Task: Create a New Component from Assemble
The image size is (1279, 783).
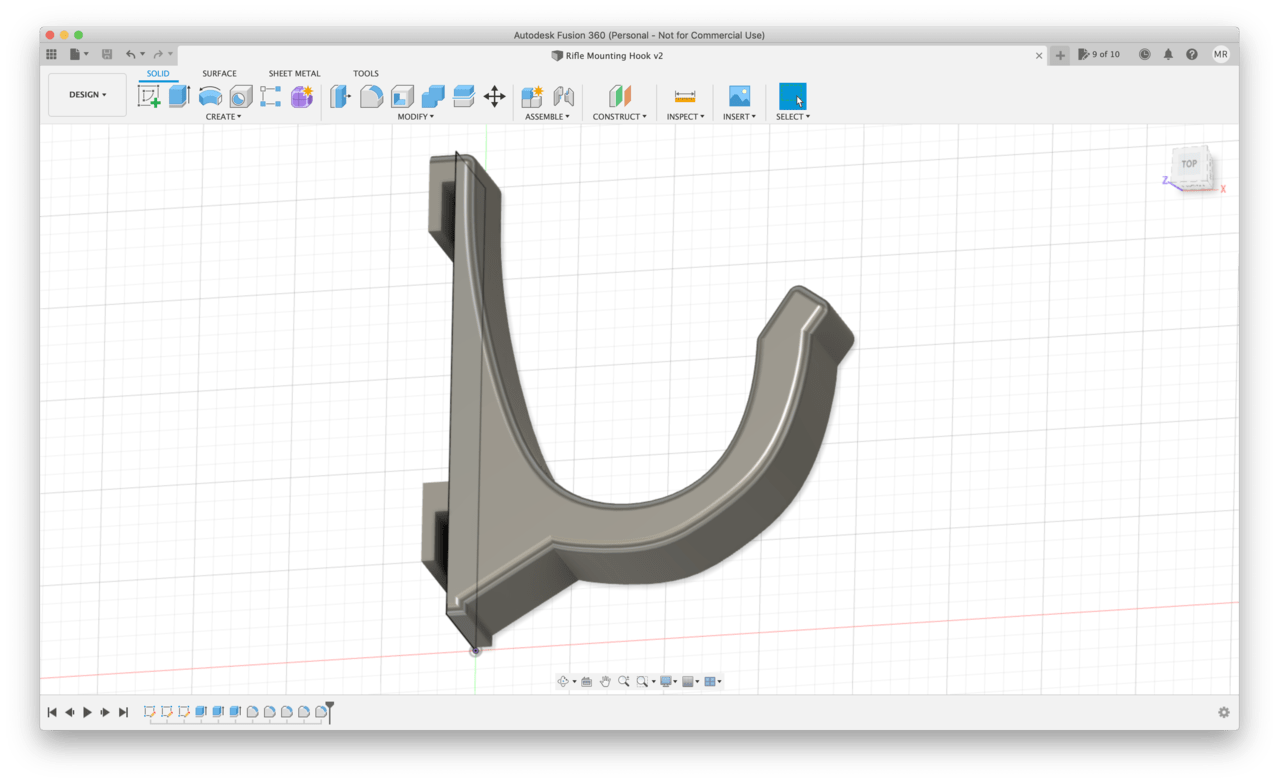Action: pyautogui.click(x=532, y=96)
